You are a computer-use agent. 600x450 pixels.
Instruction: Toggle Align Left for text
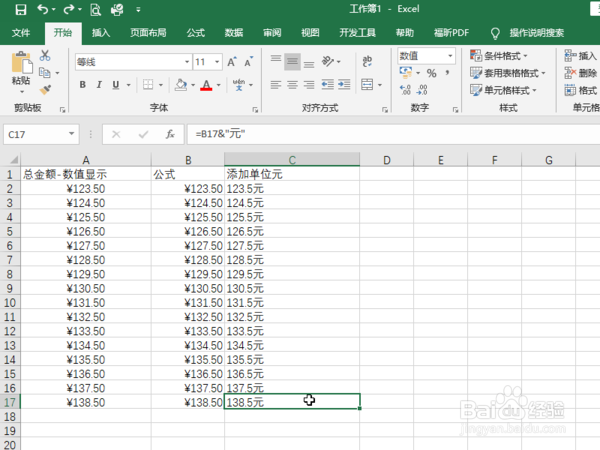[x=276, y=85]
